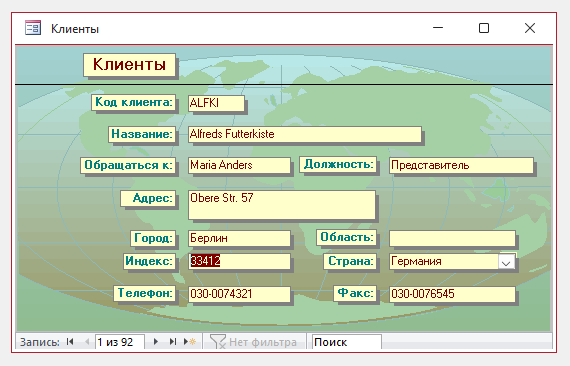Click the Клиенты form icon in title bar
This screenshot has width=570, height=366.
point(33,28)
